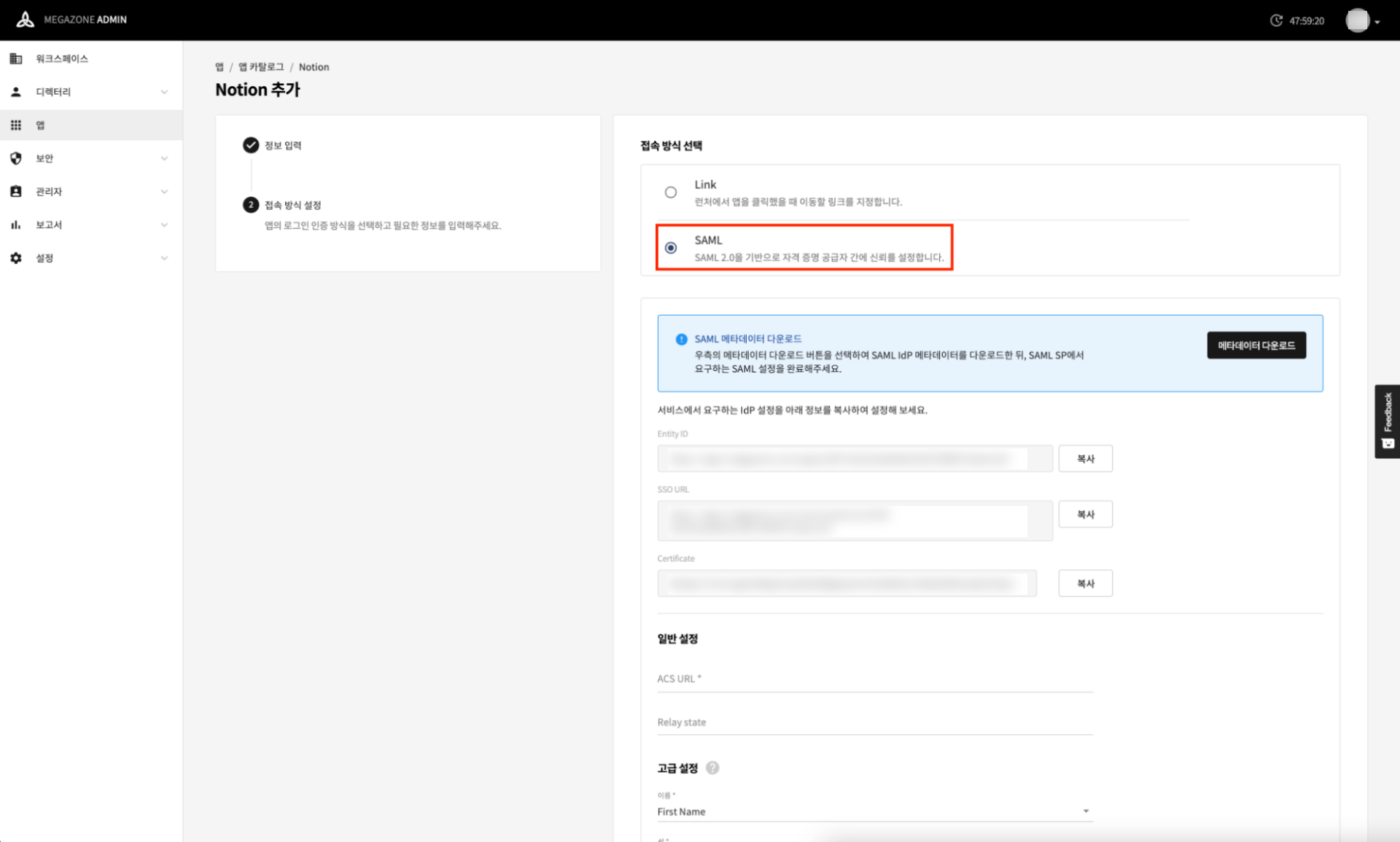The height and width of the screenshot is (842, 1400).
Task: Click 앱 breadcrumb link
Action: tap(219, 67)
